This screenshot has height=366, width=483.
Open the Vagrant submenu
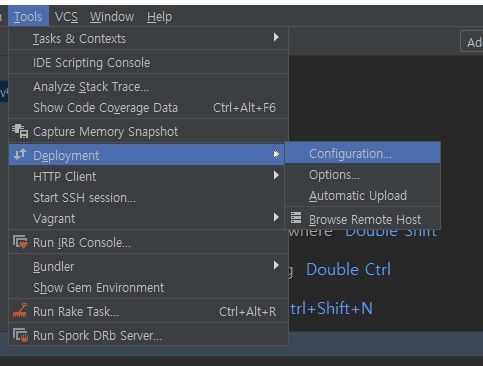pyautogui.click(x=148, y=219)
